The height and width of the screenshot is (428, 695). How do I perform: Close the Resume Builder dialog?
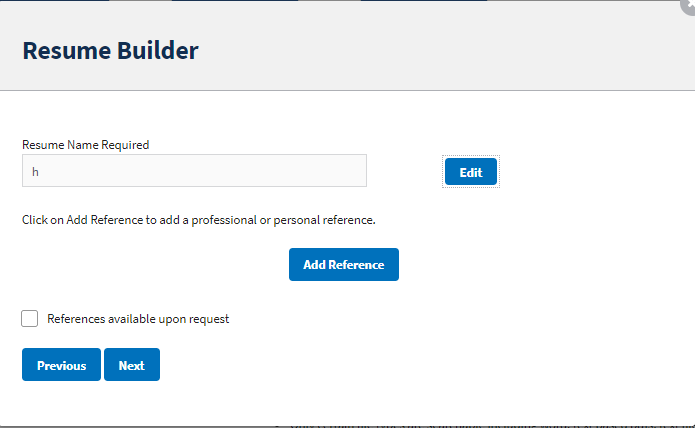point(689,4)
